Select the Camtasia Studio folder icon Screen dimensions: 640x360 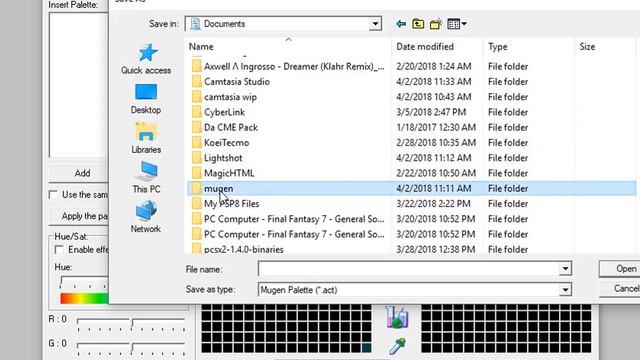point(197,82)
